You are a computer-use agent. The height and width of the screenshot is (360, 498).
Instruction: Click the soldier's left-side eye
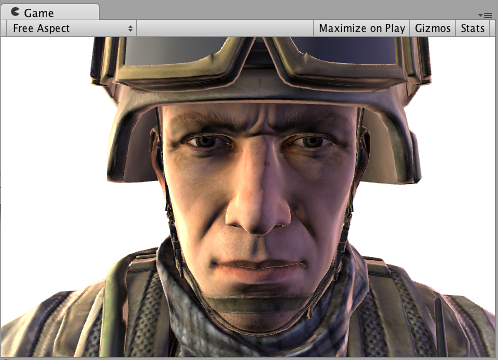click(204, 142)
